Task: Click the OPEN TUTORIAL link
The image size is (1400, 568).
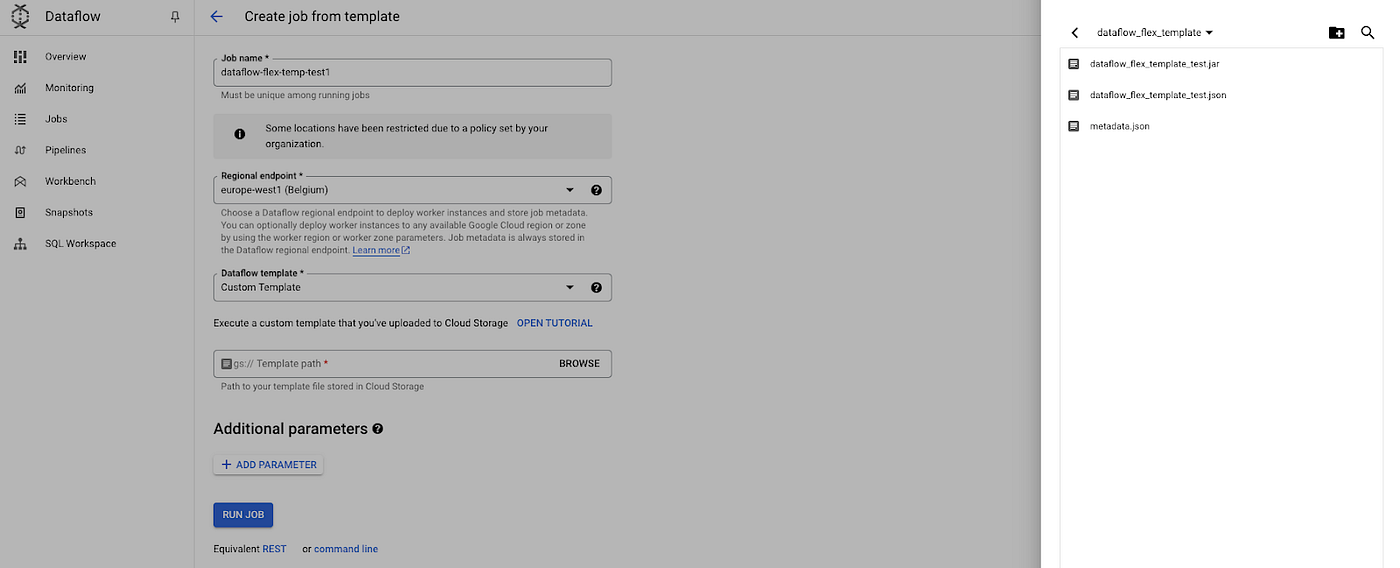Action: pyautogui.click(x=554, y=323)
